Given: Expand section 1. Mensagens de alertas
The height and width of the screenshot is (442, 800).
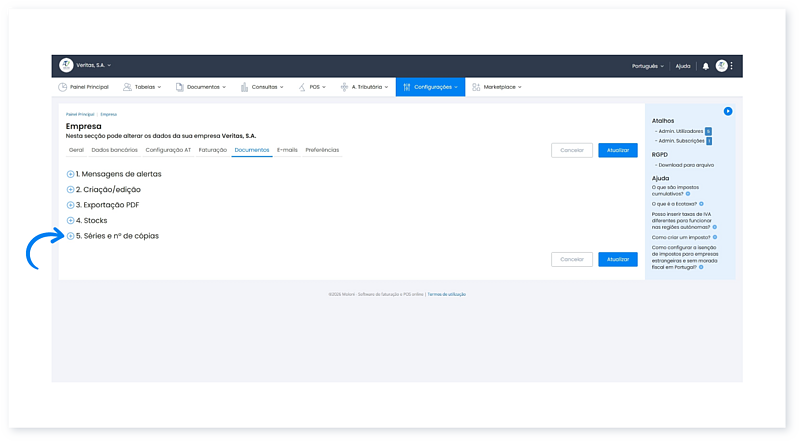Looking at the screenshot, I should tap(70, 174).
